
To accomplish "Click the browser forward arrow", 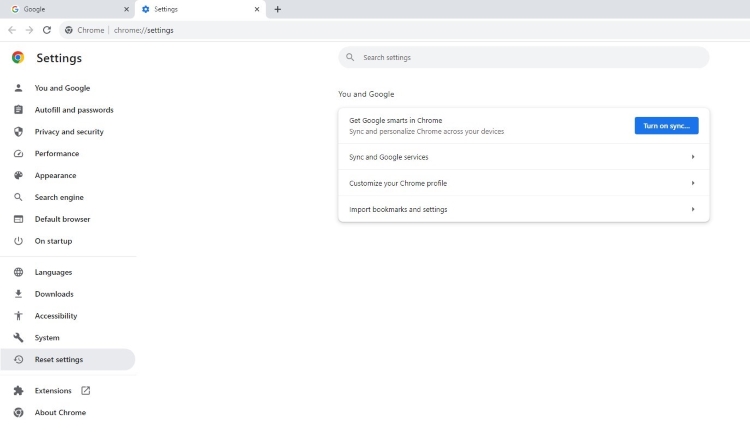I will (29, 30).
